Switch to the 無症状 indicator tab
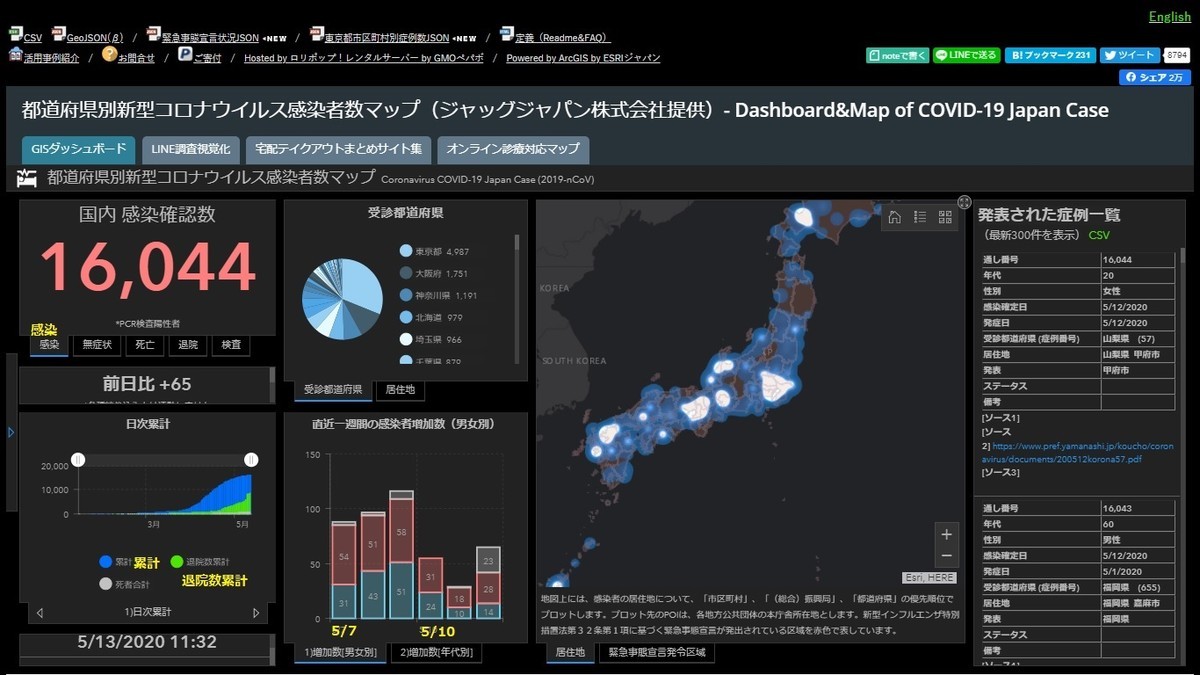 coord(98,345)
